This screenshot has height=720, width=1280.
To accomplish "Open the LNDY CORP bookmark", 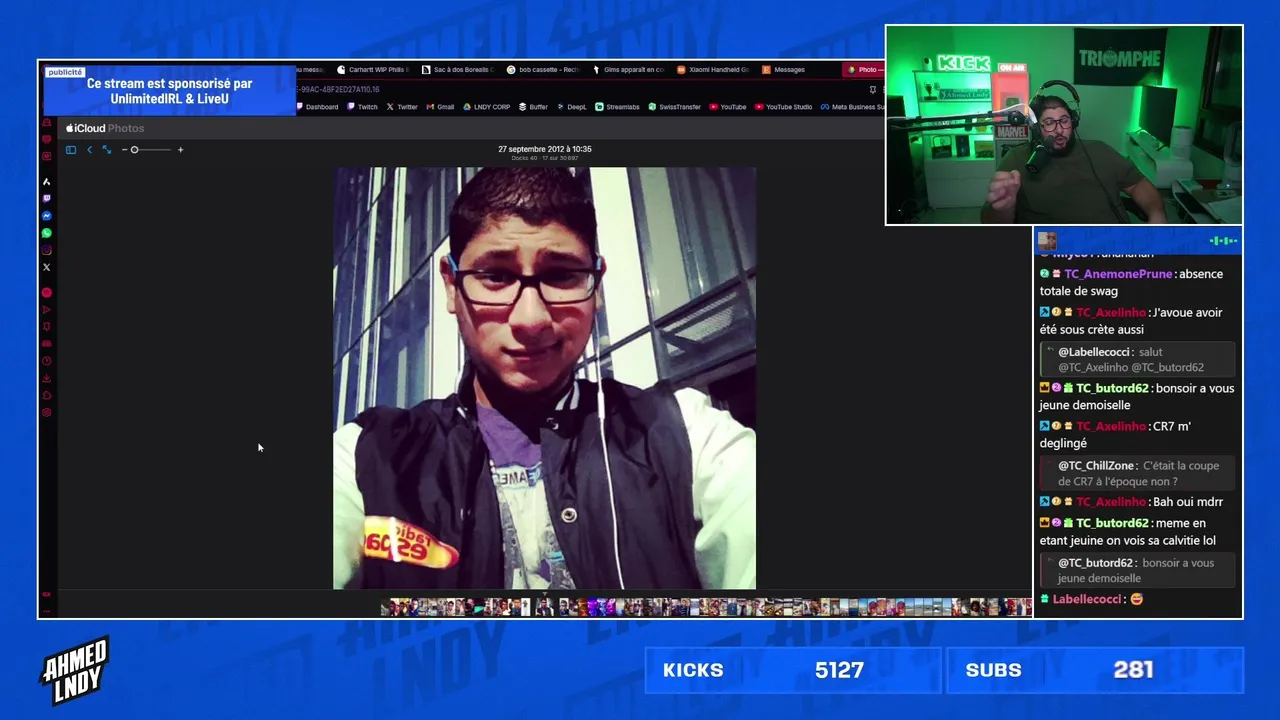I will [486, 107].
